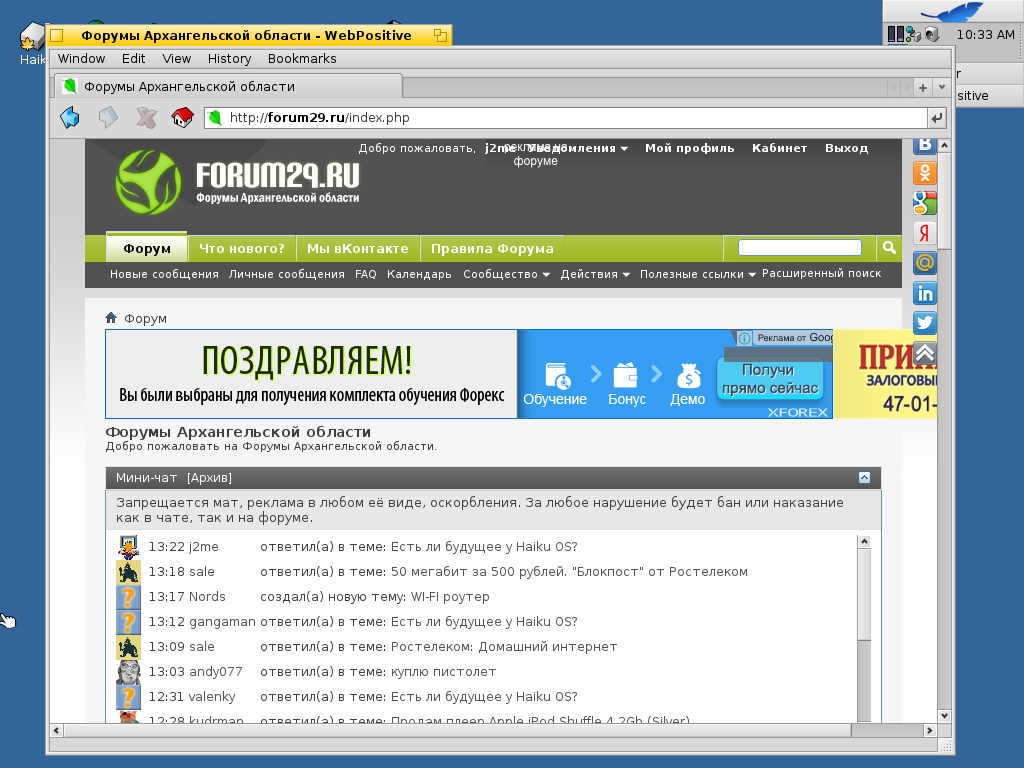Open the tab list dropdown arrow
This screenshot has height=768, width=1024.
[x=942, y=87]
